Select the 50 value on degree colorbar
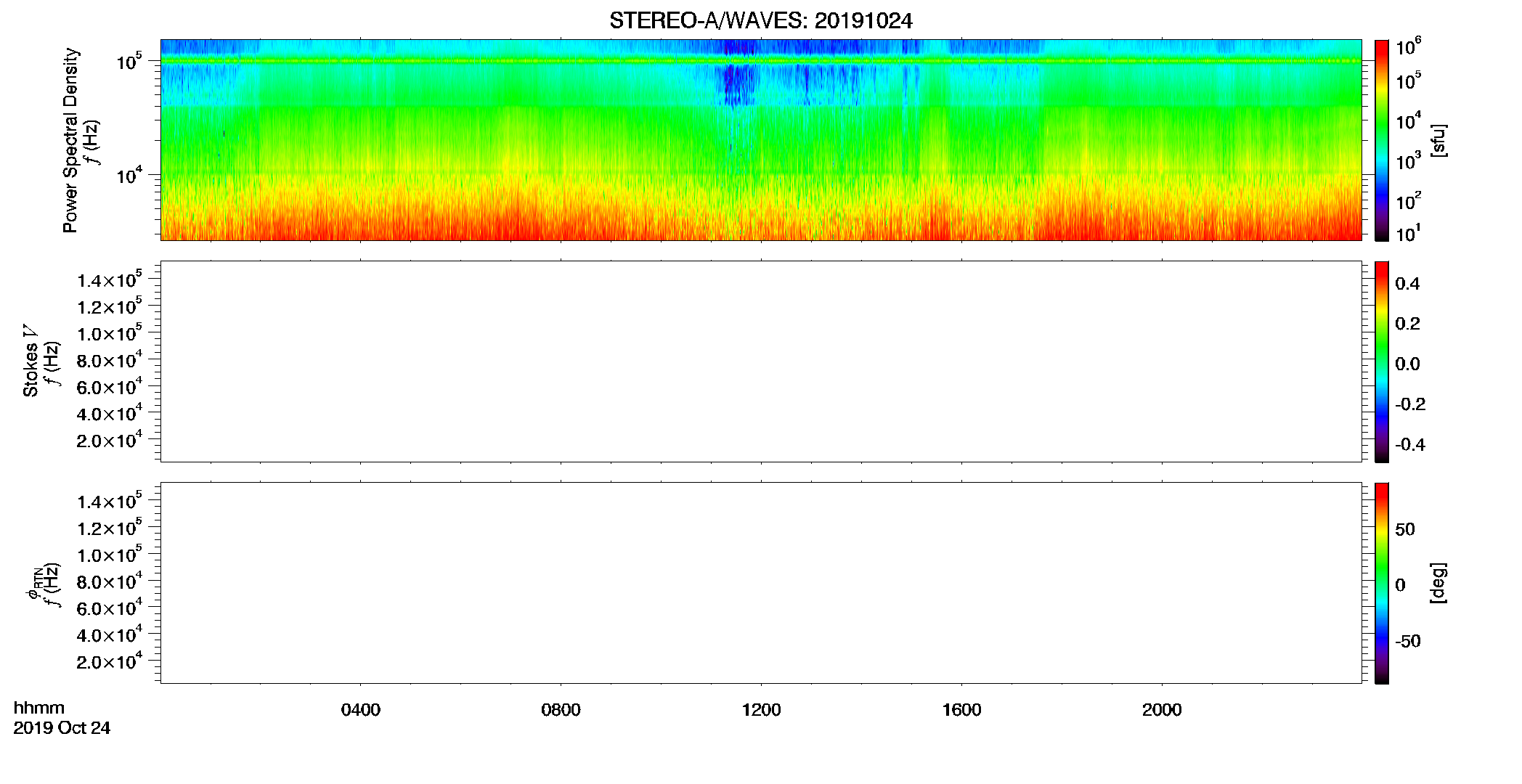Viewport: 1522px width, 784px height. 1405,529
